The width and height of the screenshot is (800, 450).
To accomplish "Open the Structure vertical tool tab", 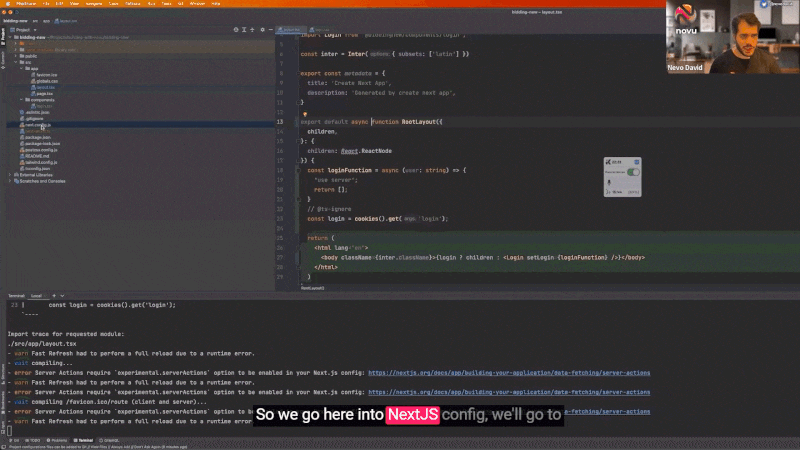I will click(3, 374).
